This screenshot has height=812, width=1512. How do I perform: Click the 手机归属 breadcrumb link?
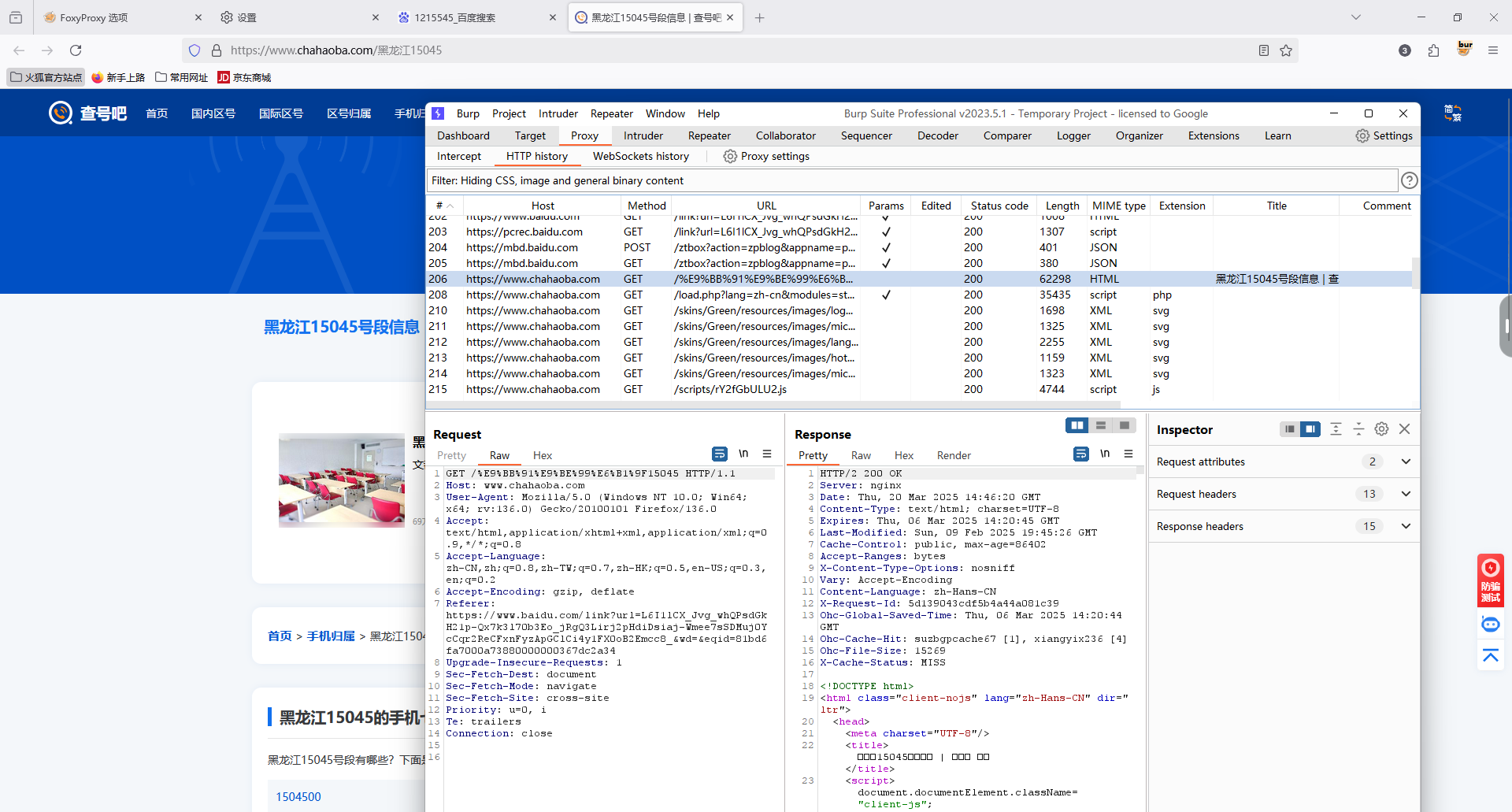(x=331, y=636)
